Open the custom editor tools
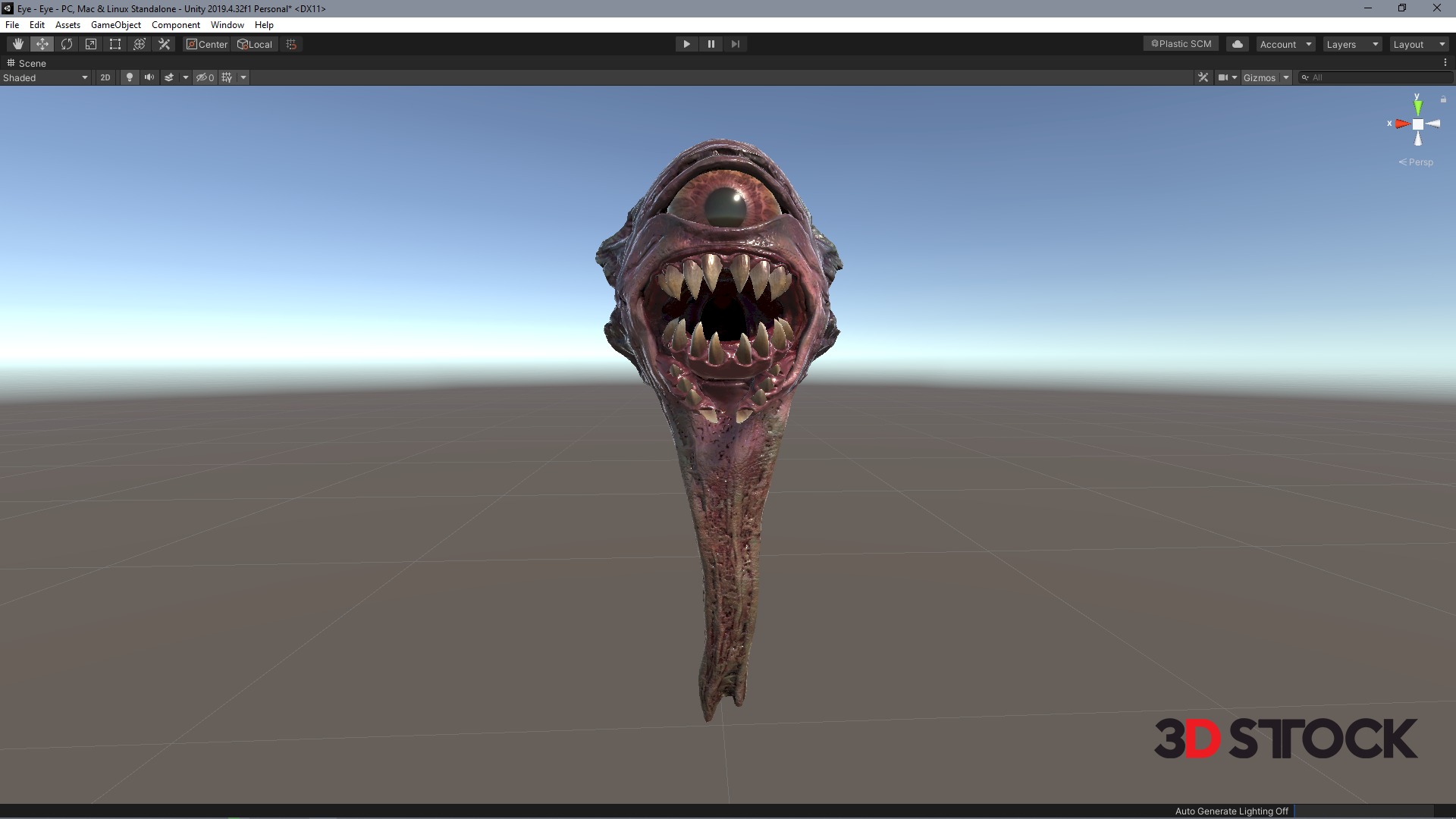1456x819 pixels. pyautogui.click(x=164, y=44)
